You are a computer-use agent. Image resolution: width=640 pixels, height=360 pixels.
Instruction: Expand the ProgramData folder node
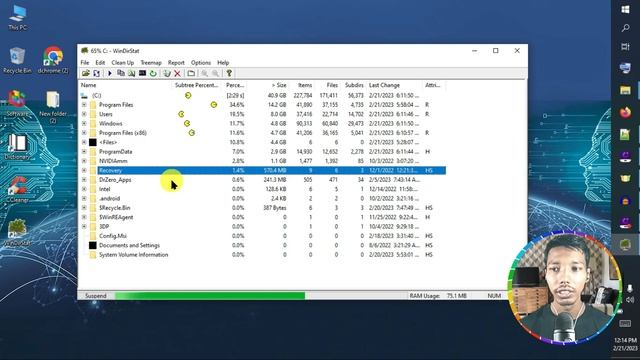[84, 152]
